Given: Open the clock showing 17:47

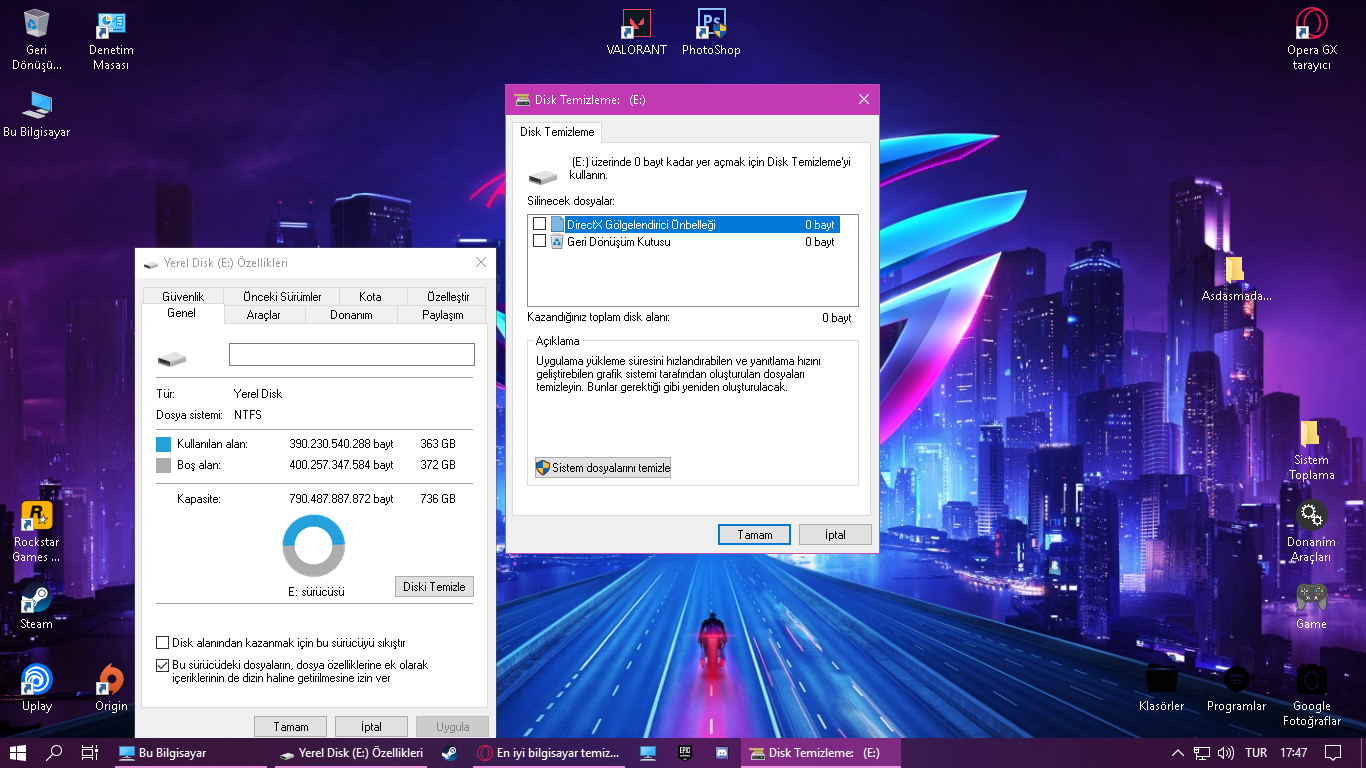Looking at the screenshot, I should coord(1293,753).
